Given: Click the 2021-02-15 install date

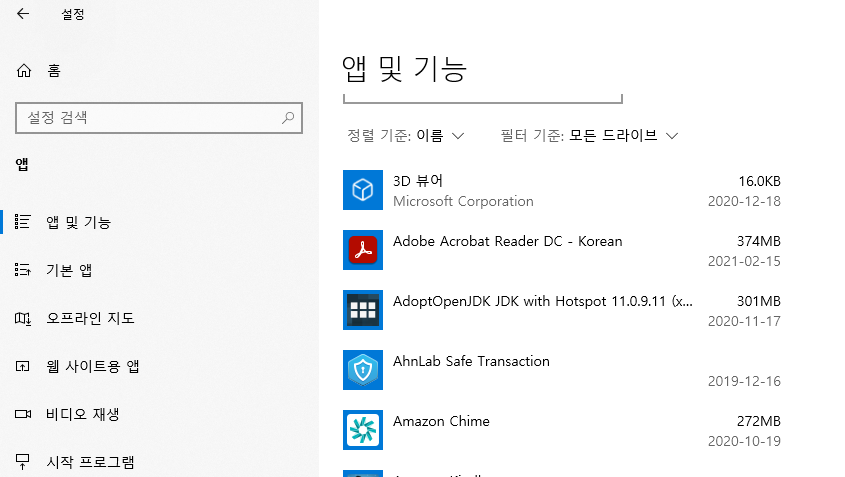Looking at the screenshot, I should coord(744,261).
